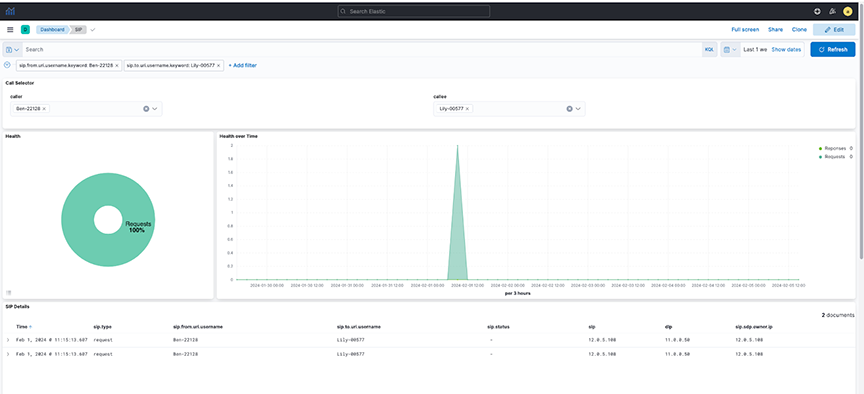This screenshot has height=394, width=864.
Task: Toggle the KQL query language button
Action: (x=709, y=50)
